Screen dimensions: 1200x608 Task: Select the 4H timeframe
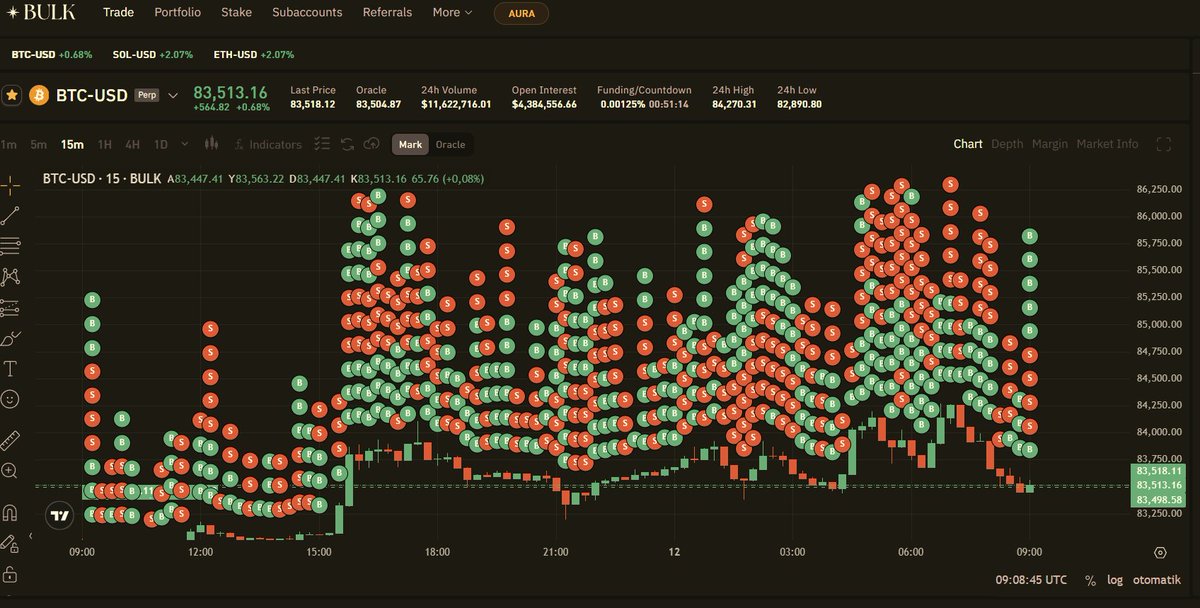click(x=132, y=145)
